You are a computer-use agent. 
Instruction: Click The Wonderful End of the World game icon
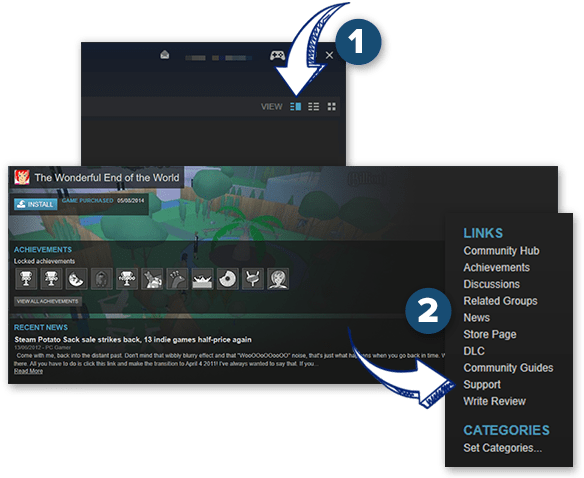tap(22, 177)
